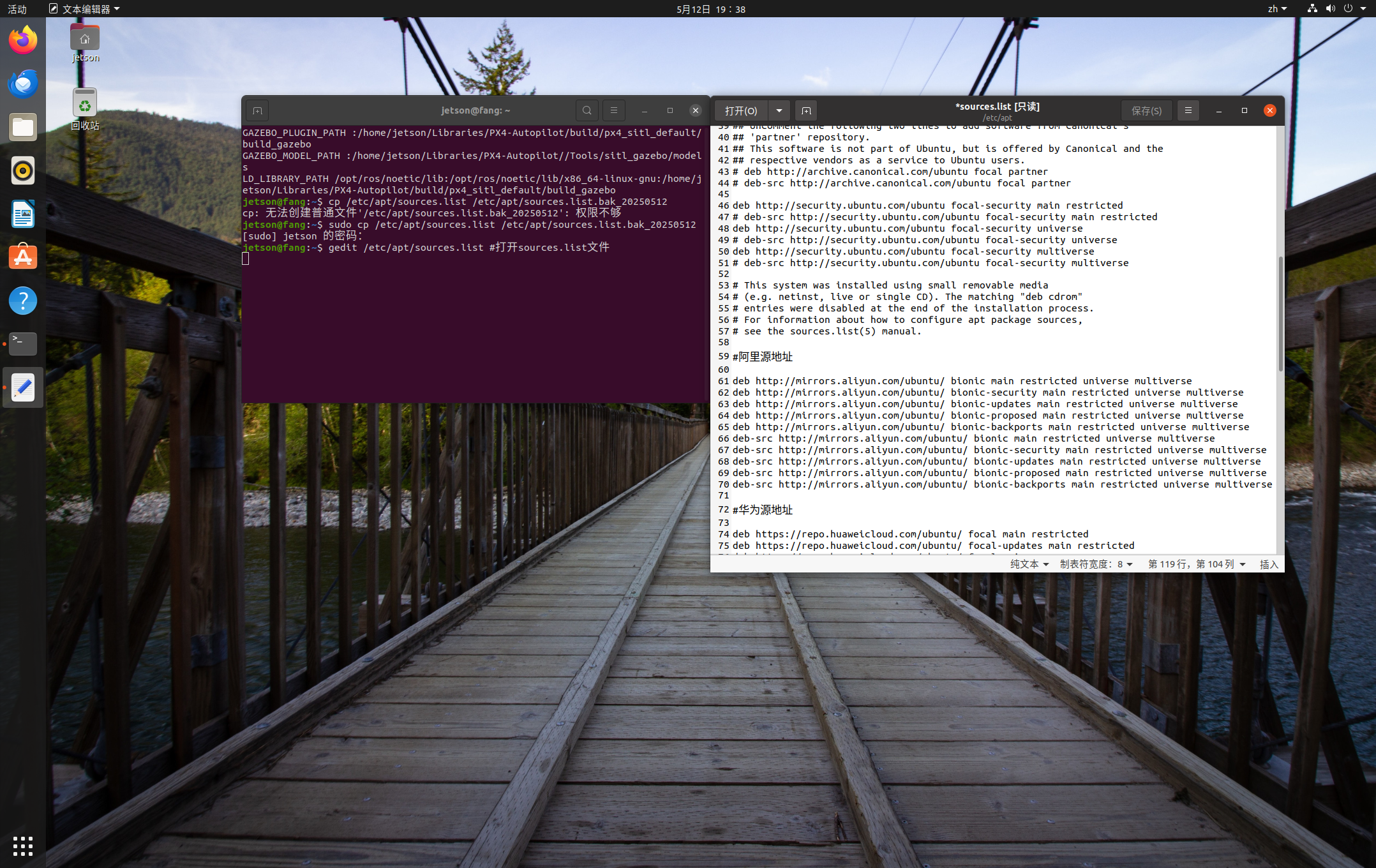Click line 65 aliyun bionic-backports deb entry
1376x868 pixels.
click(991, 427)
